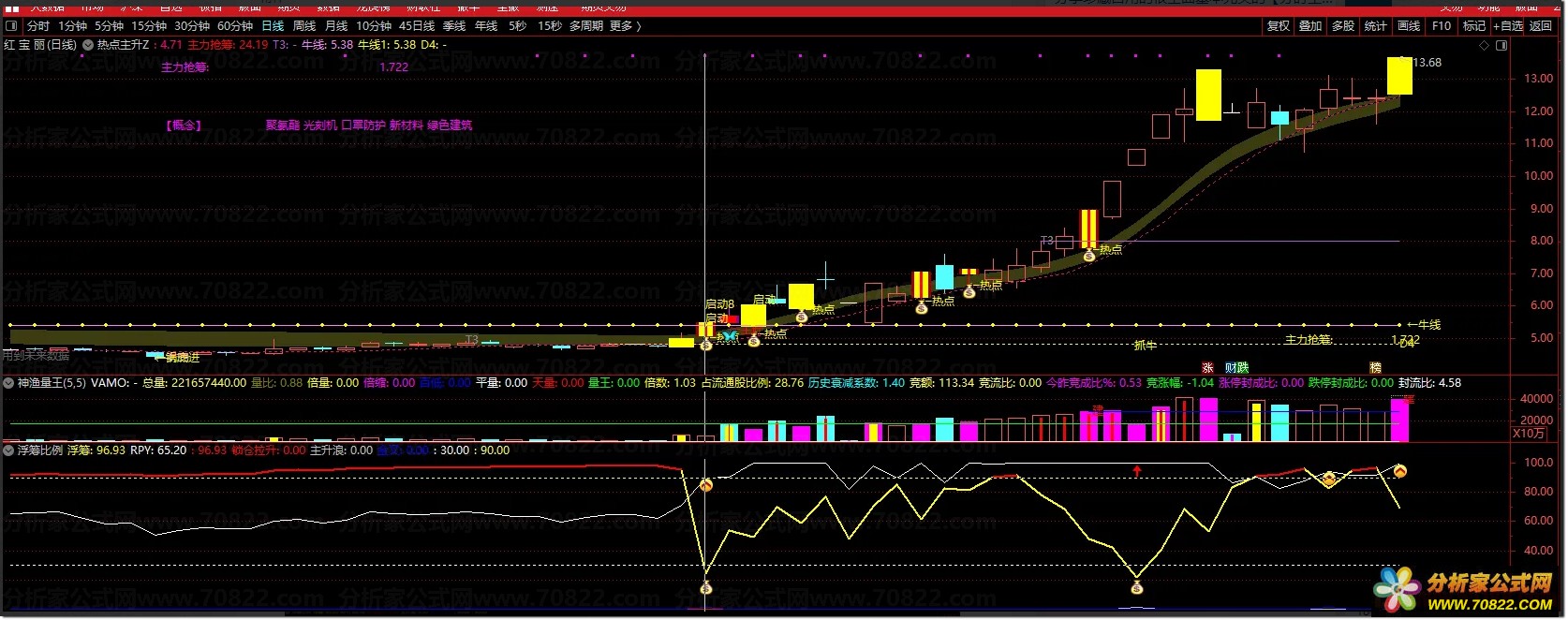The height and width of the screenshot is (620, 1568).
Task: Click ←牛线 label at right
Action: pos(1424,325)
